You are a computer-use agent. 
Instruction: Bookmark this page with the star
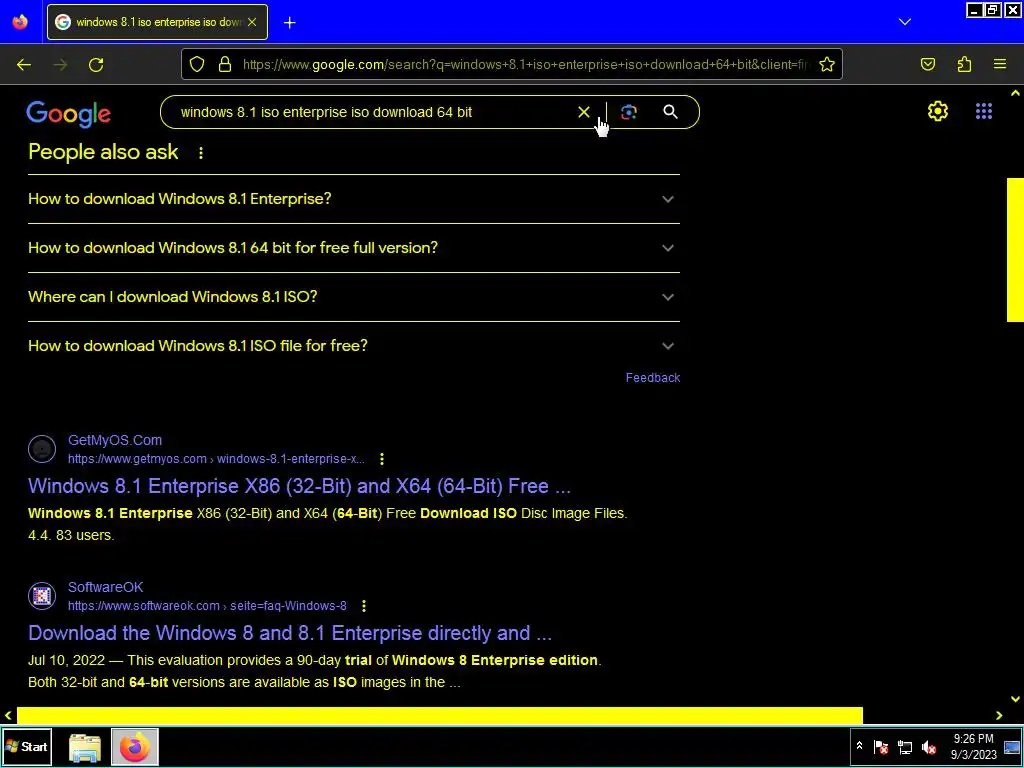(827, 64)
